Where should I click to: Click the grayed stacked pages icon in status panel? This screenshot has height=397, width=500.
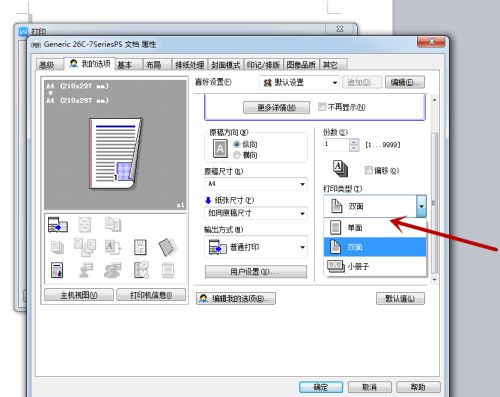click(x=57, y=247)
